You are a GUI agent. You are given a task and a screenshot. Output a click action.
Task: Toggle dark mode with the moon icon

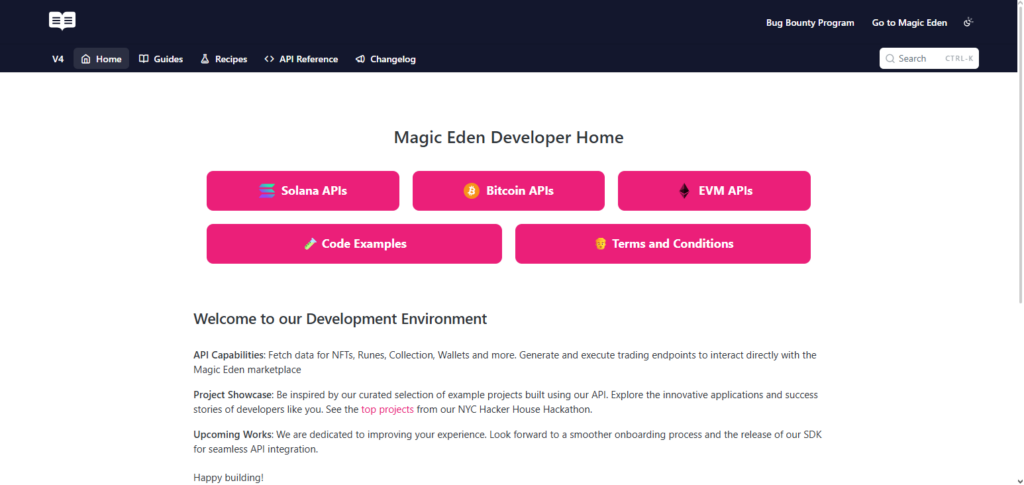point(968,22)
